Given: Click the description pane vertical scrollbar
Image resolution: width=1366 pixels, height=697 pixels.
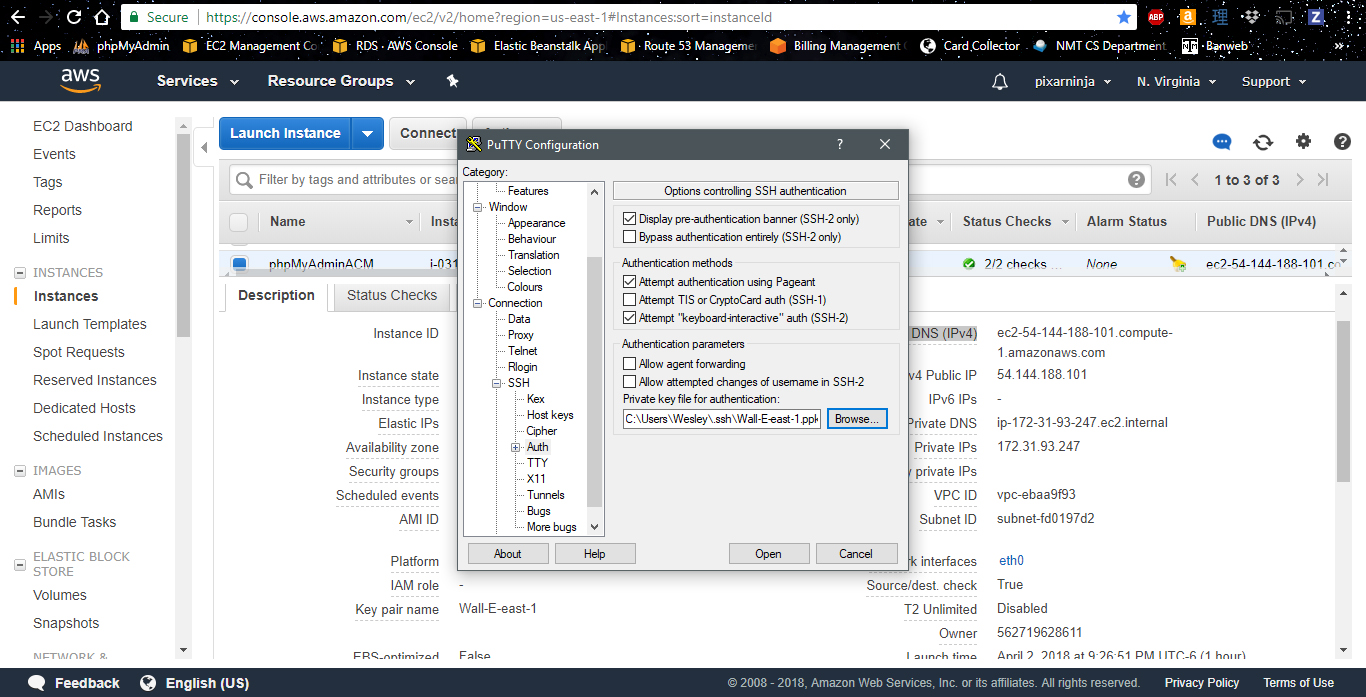Looking at the screenshot, I should (1344, 400).
